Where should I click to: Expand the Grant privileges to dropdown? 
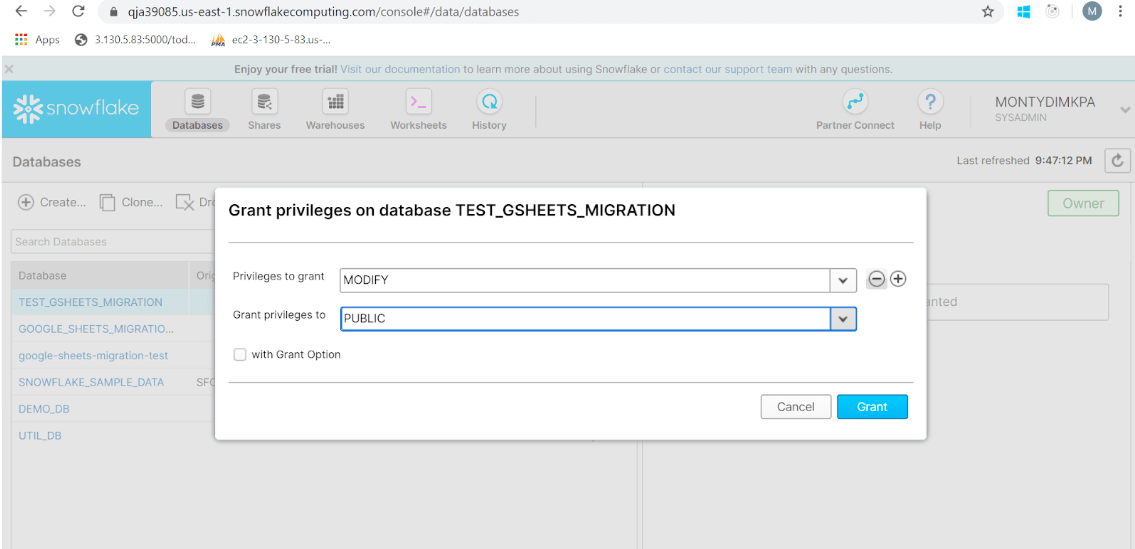tap(843, 319)
